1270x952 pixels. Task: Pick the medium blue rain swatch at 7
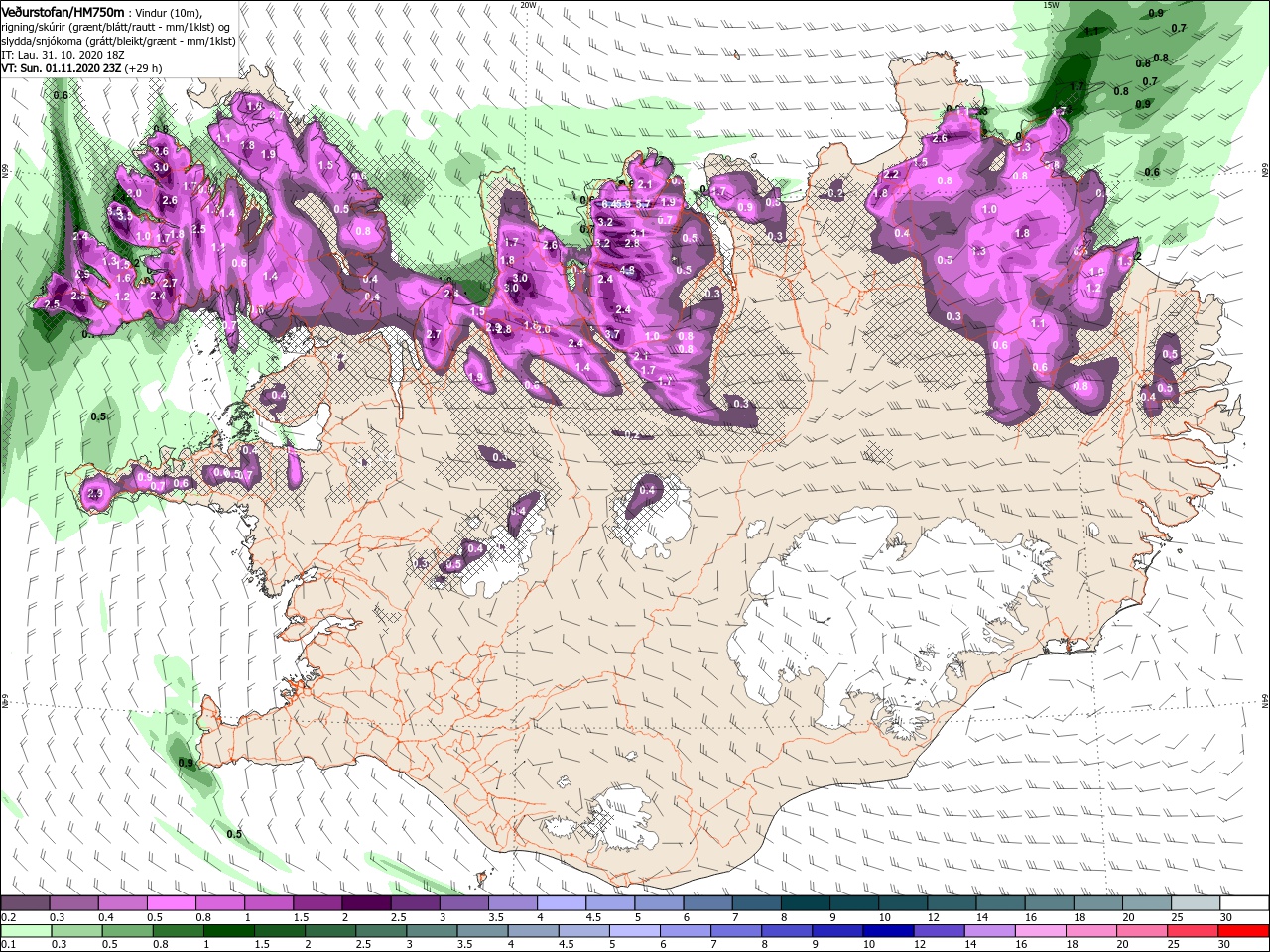point(738,930)
